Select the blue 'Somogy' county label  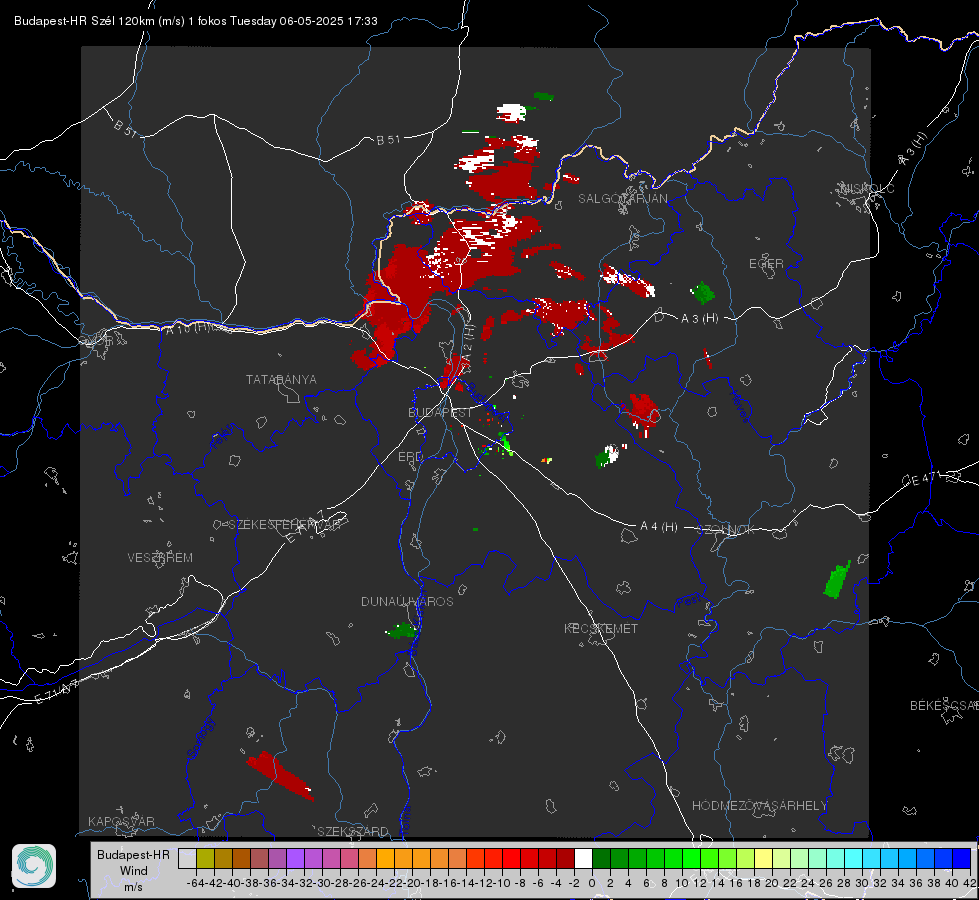pyautogui.click(x=201, y=738)
